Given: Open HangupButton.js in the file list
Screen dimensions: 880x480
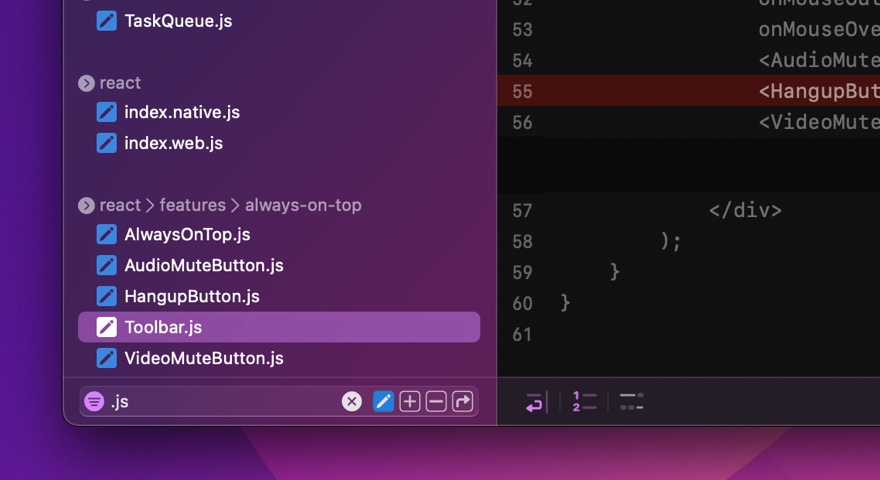Looking at the screenshot, I should [191, 296].
